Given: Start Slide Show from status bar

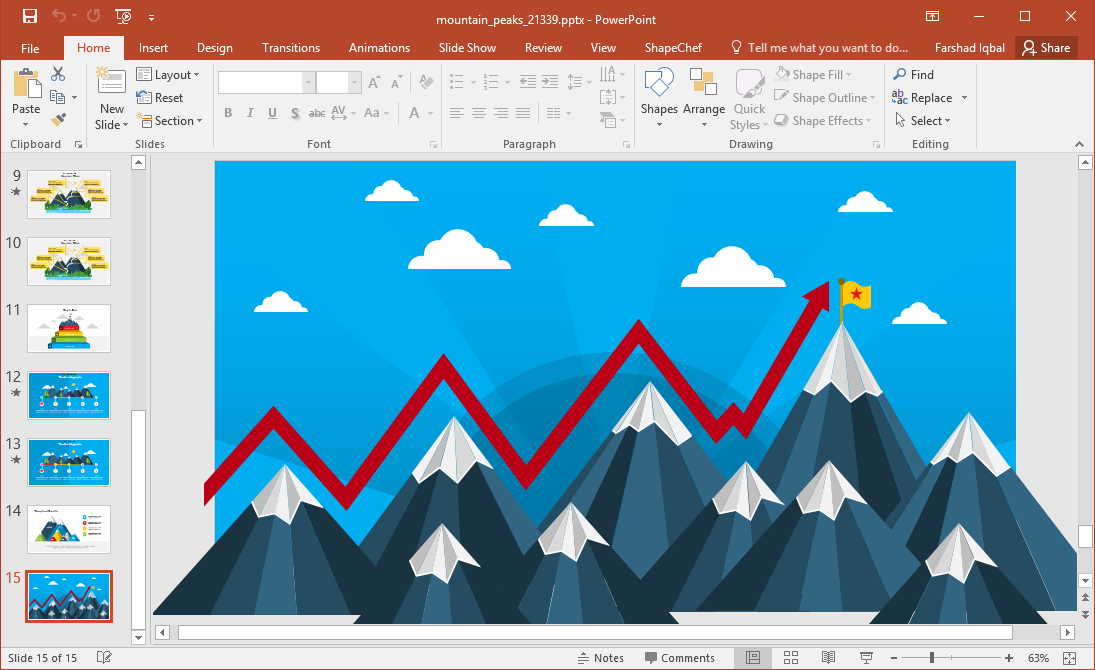Looking at the screenshot, I should [866, 657].
